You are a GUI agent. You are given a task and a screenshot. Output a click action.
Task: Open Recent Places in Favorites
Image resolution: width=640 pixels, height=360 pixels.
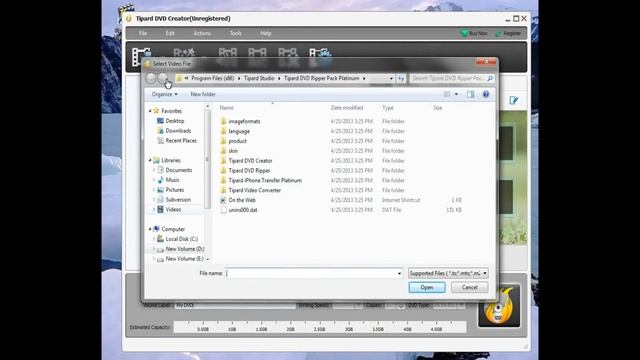pos(181,140)
